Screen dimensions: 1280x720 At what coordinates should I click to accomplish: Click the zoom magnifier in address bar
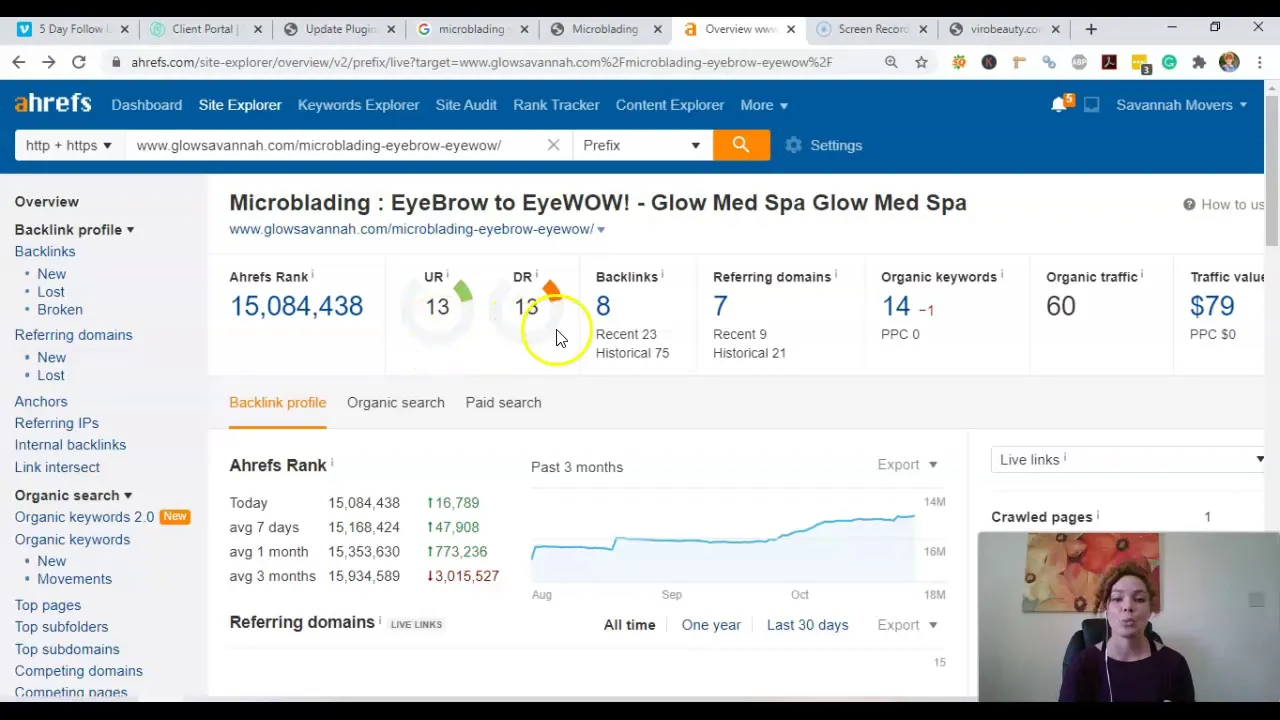[x=891, y=62]
